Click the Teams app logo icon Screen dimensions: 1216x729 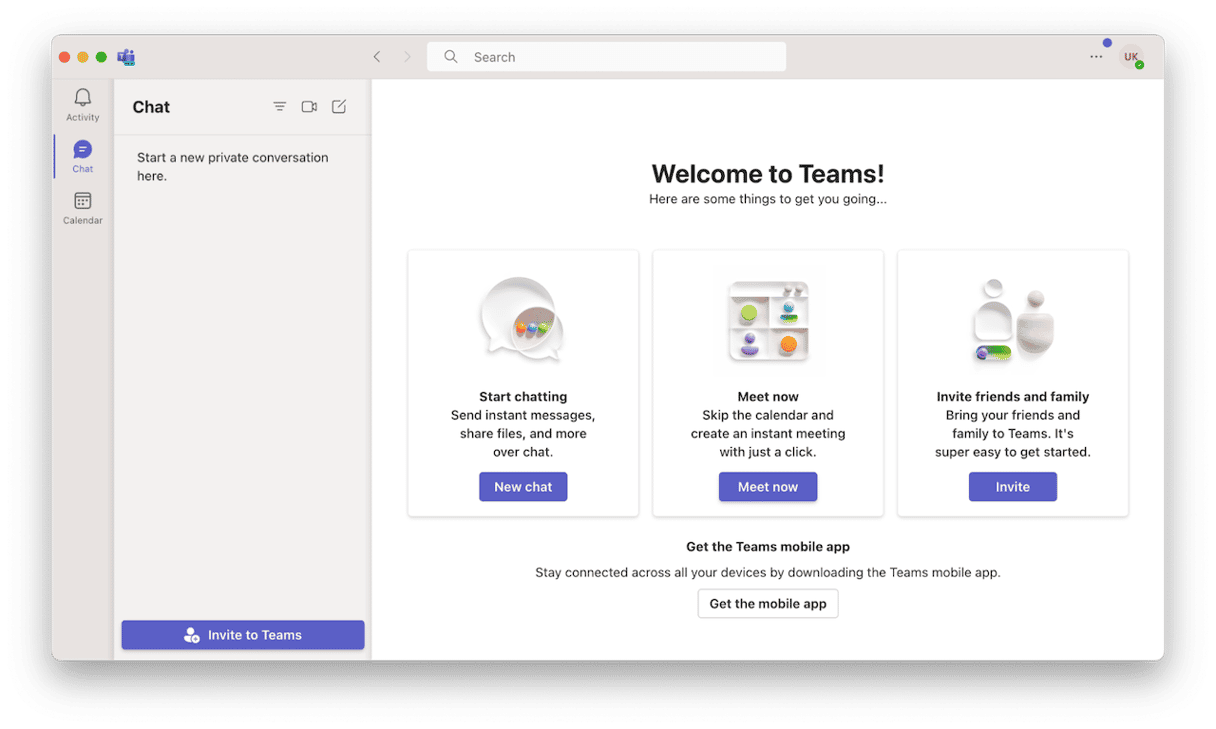[x=126, y=57]
